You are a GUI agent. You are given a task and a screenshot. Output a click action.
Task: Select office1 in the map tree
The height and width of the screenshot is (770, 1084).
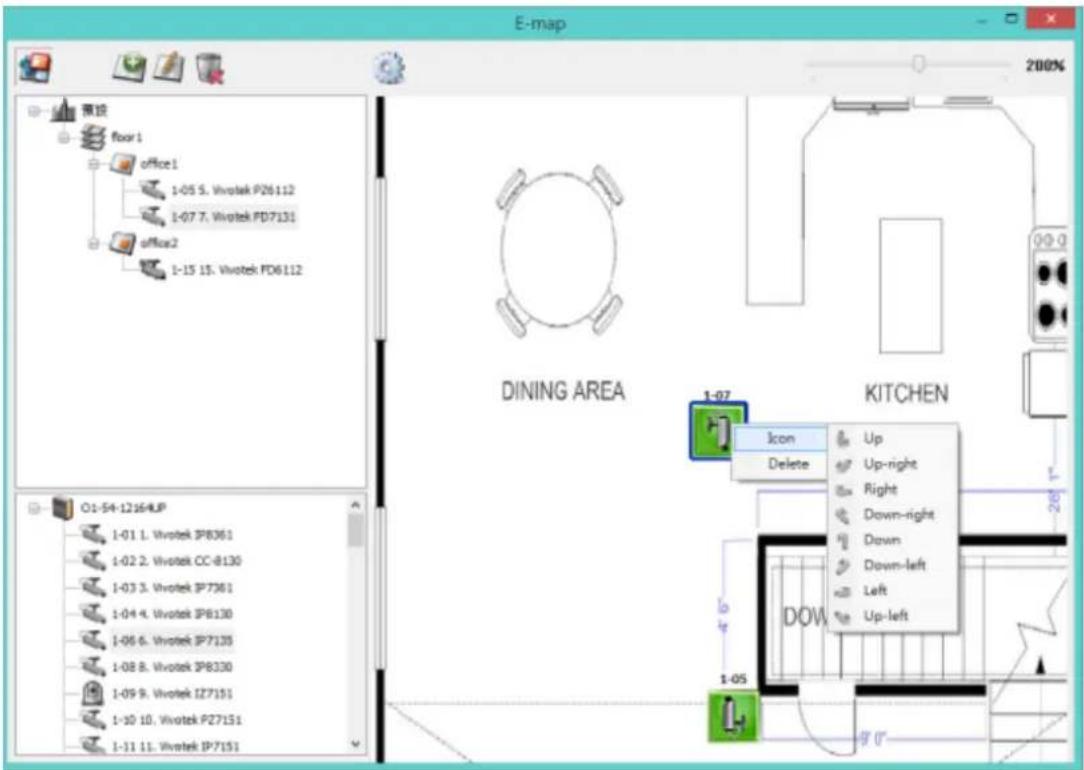(159, 164)
